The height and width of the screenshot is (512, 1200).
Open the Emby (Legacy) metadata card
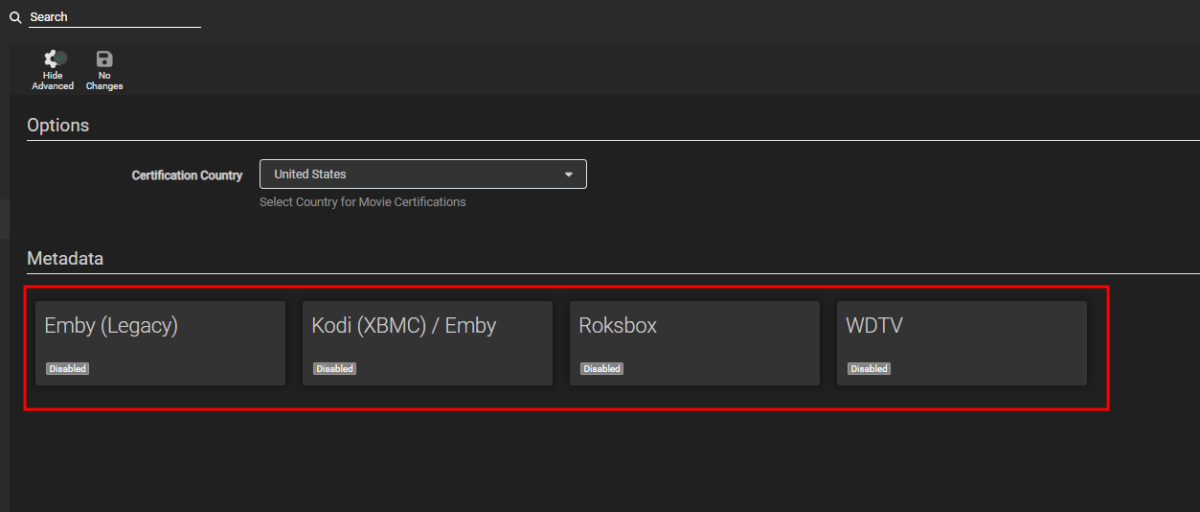pyautogui.click(x=160, y=343)
